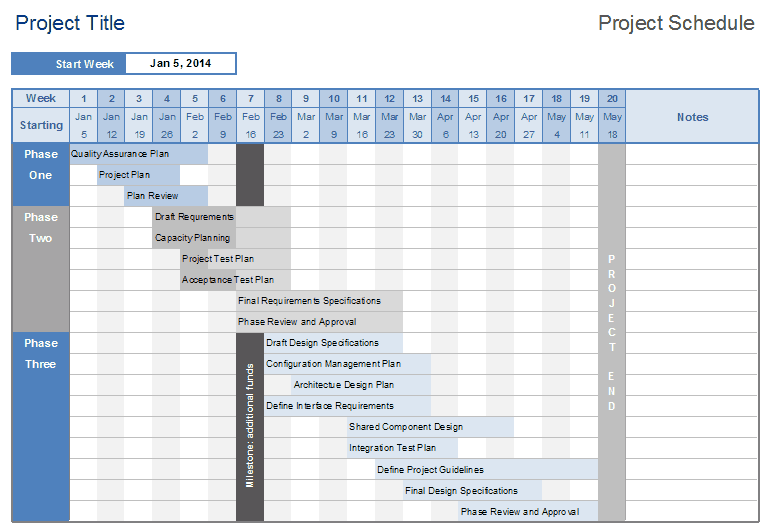Click the Notes column header
768x531 pixels.
(x=692, y=117)
